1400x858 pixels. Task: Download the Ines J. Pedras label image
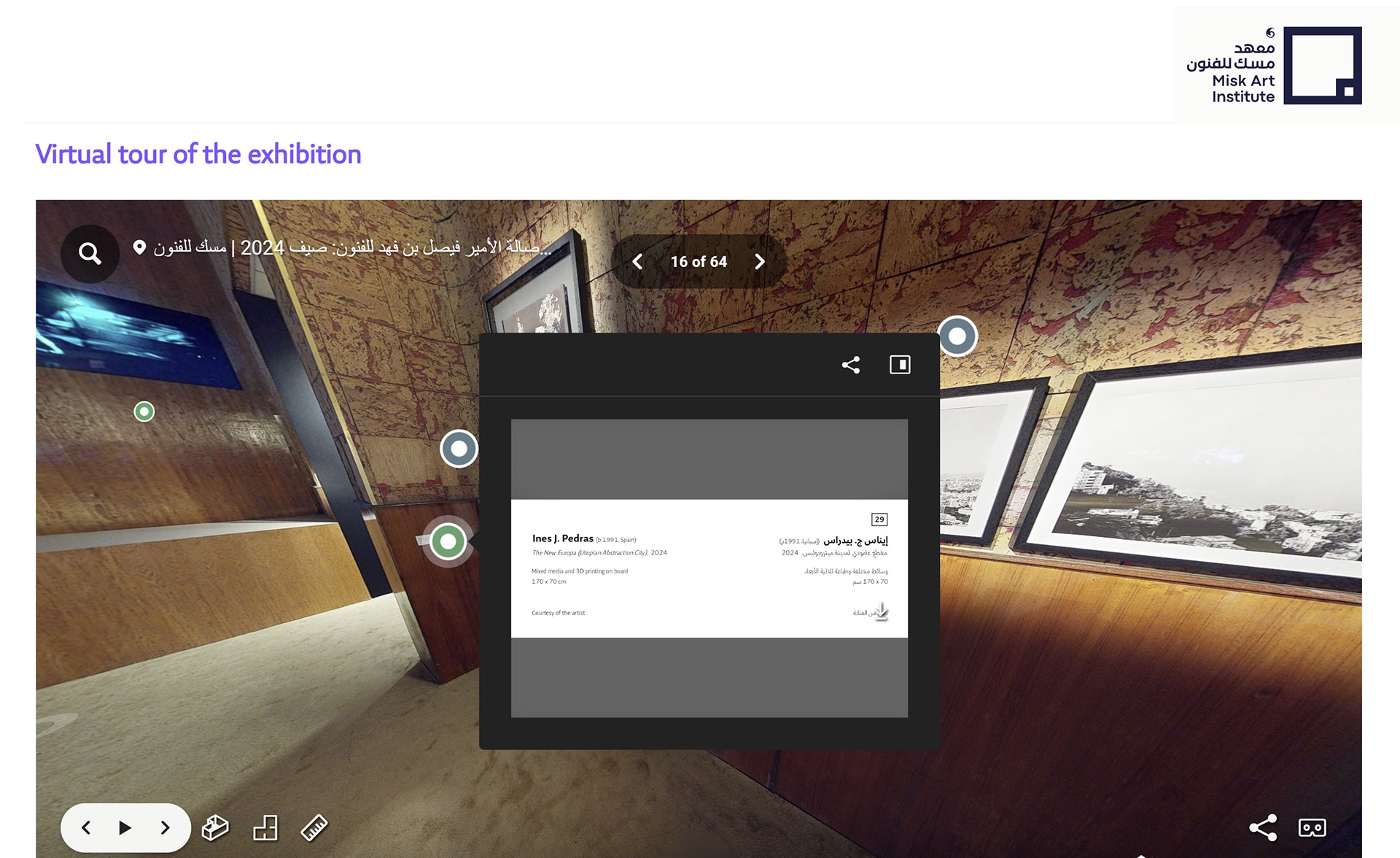pos(882,611)
